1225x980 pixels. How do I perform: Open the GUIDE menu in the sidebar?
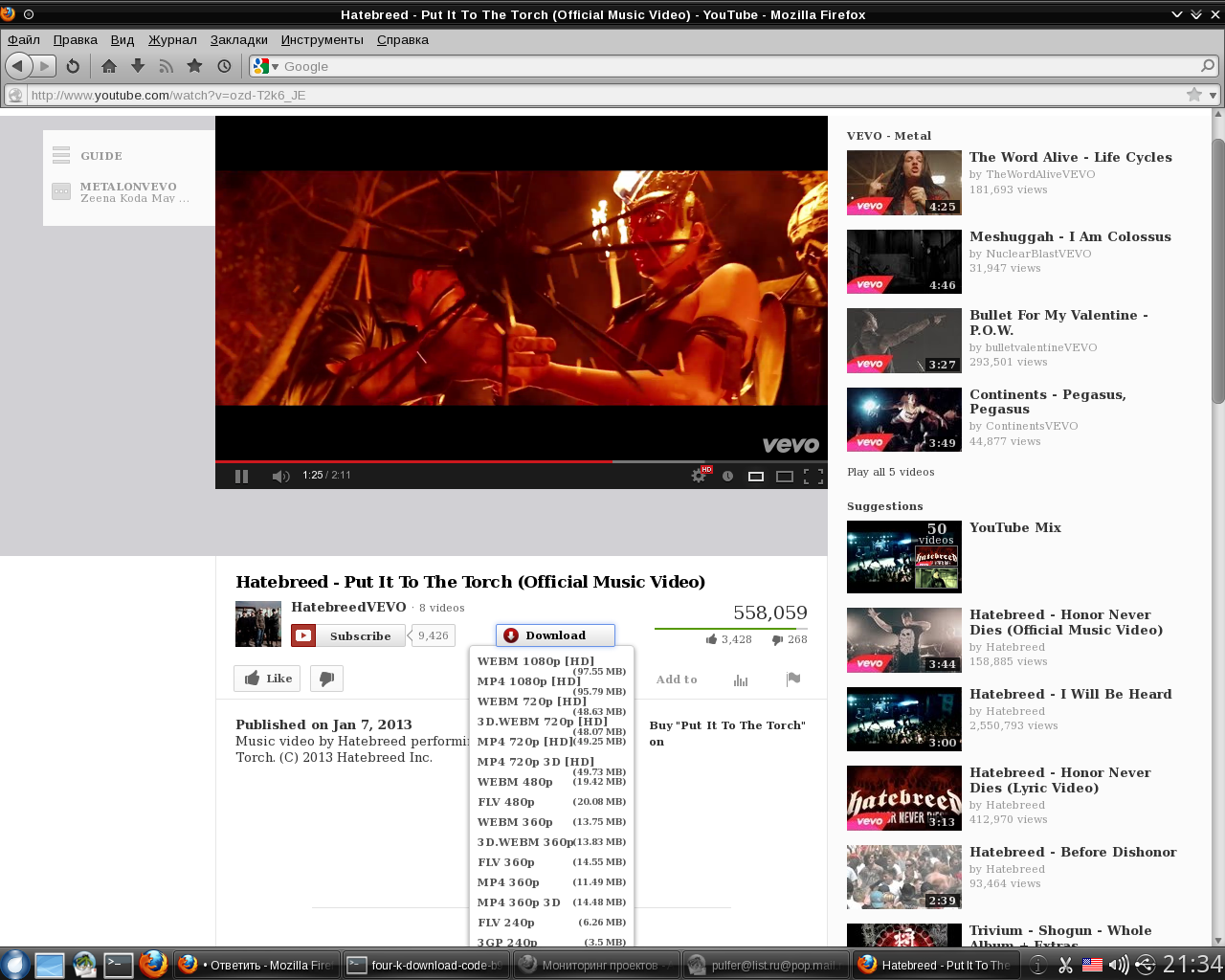coord(100,156)
